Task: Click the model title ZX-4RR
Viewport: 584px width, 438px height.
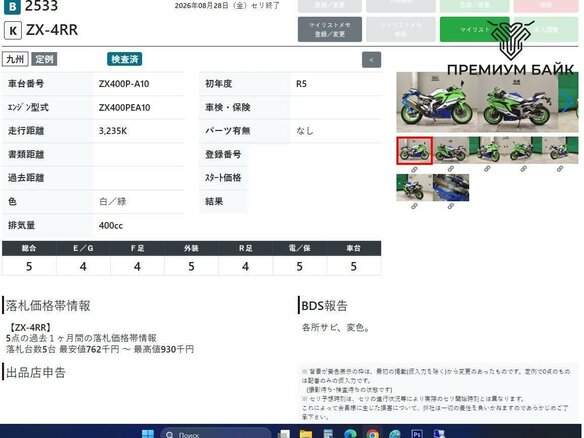Action: point(52,30)
